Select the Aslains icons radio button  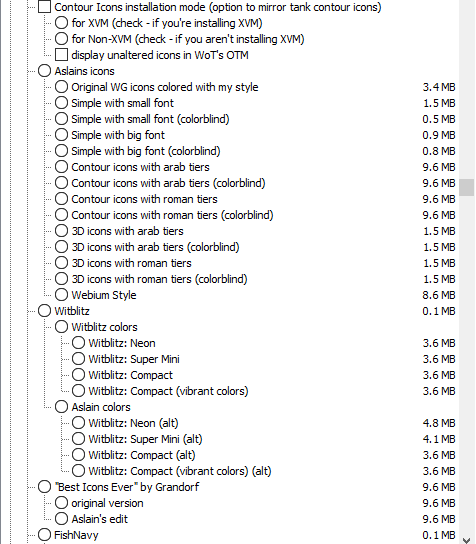point(44,70)
